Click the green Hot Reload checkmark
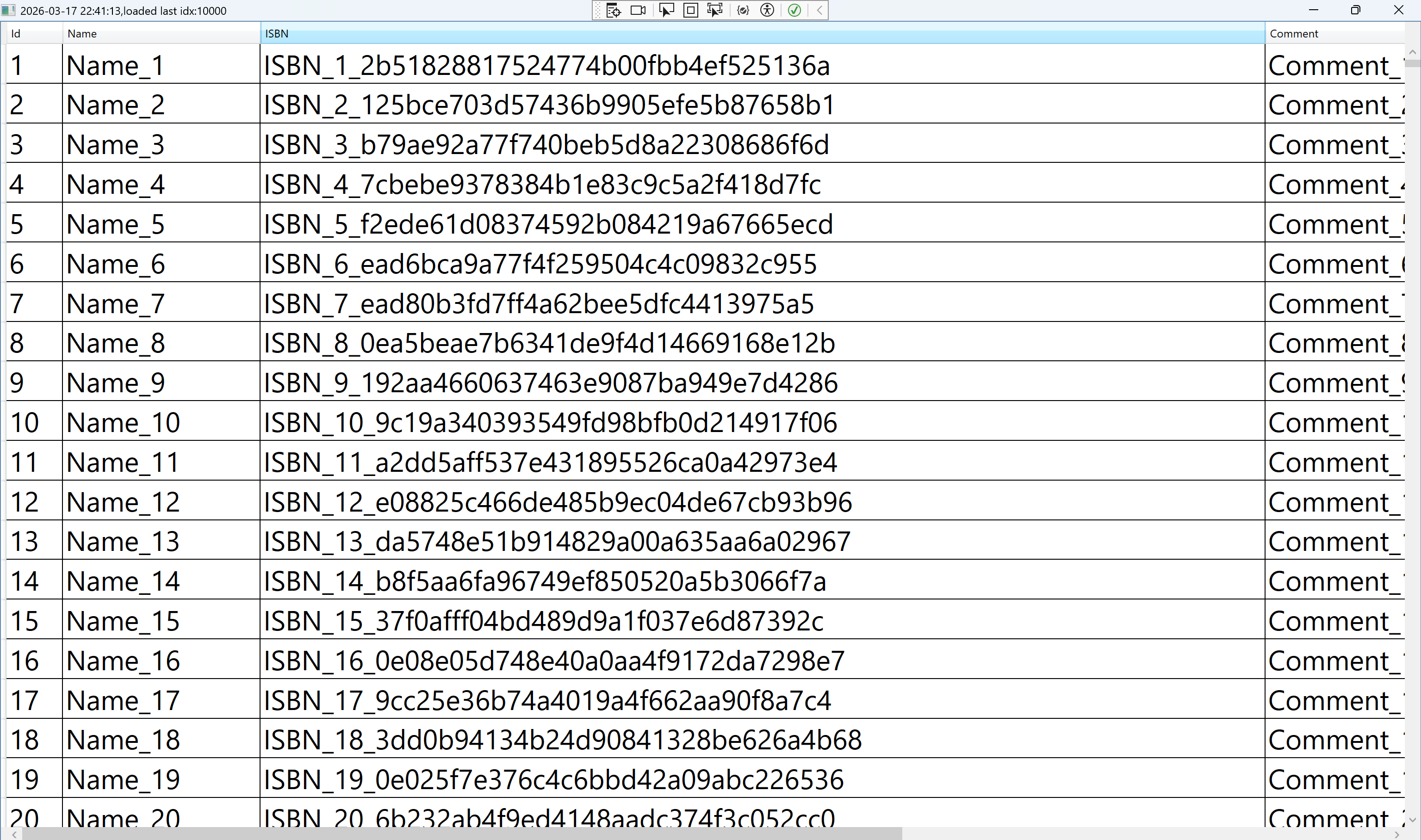Image resolution: width=1421 pixels, height=840 pixels. pos(794,10)
